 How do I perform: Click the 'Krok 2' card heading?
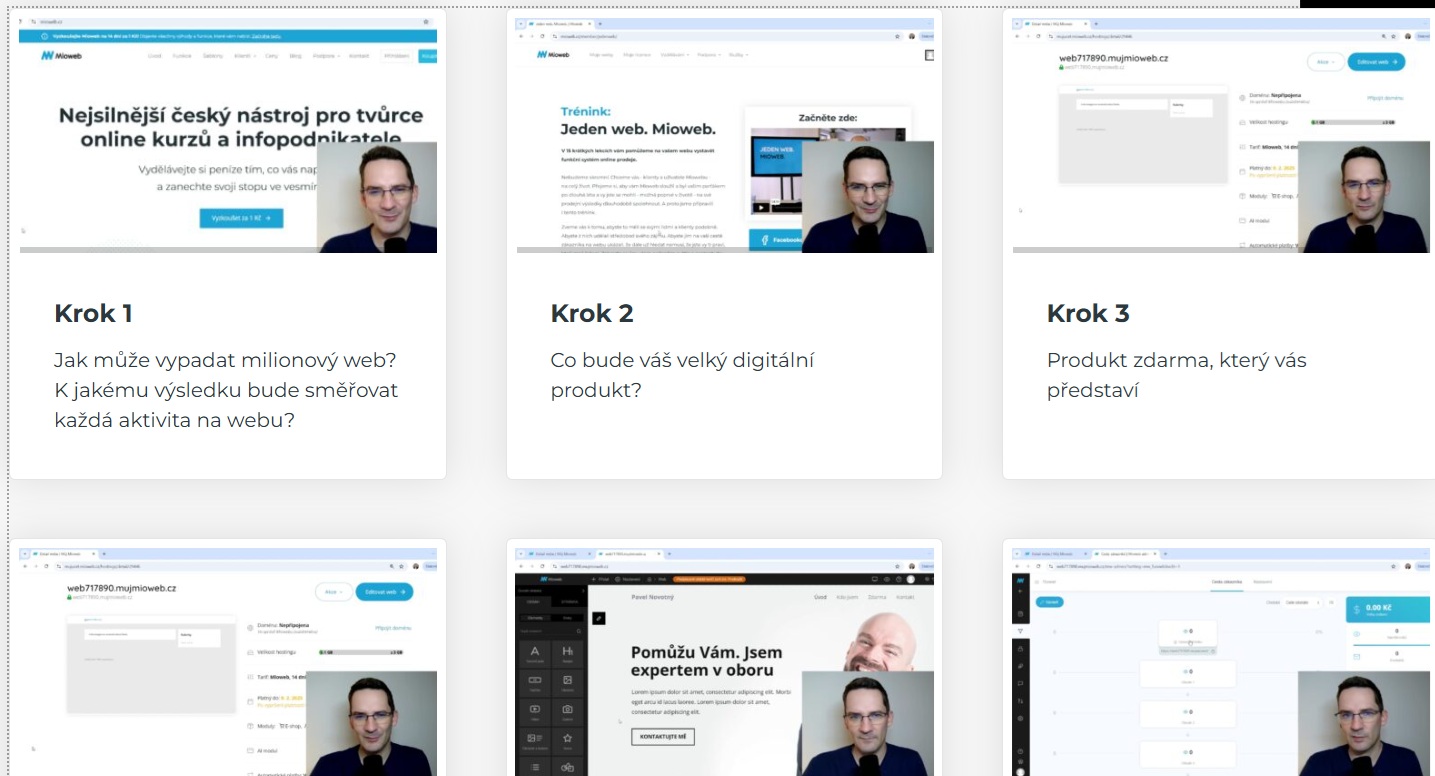pos(592,313)
